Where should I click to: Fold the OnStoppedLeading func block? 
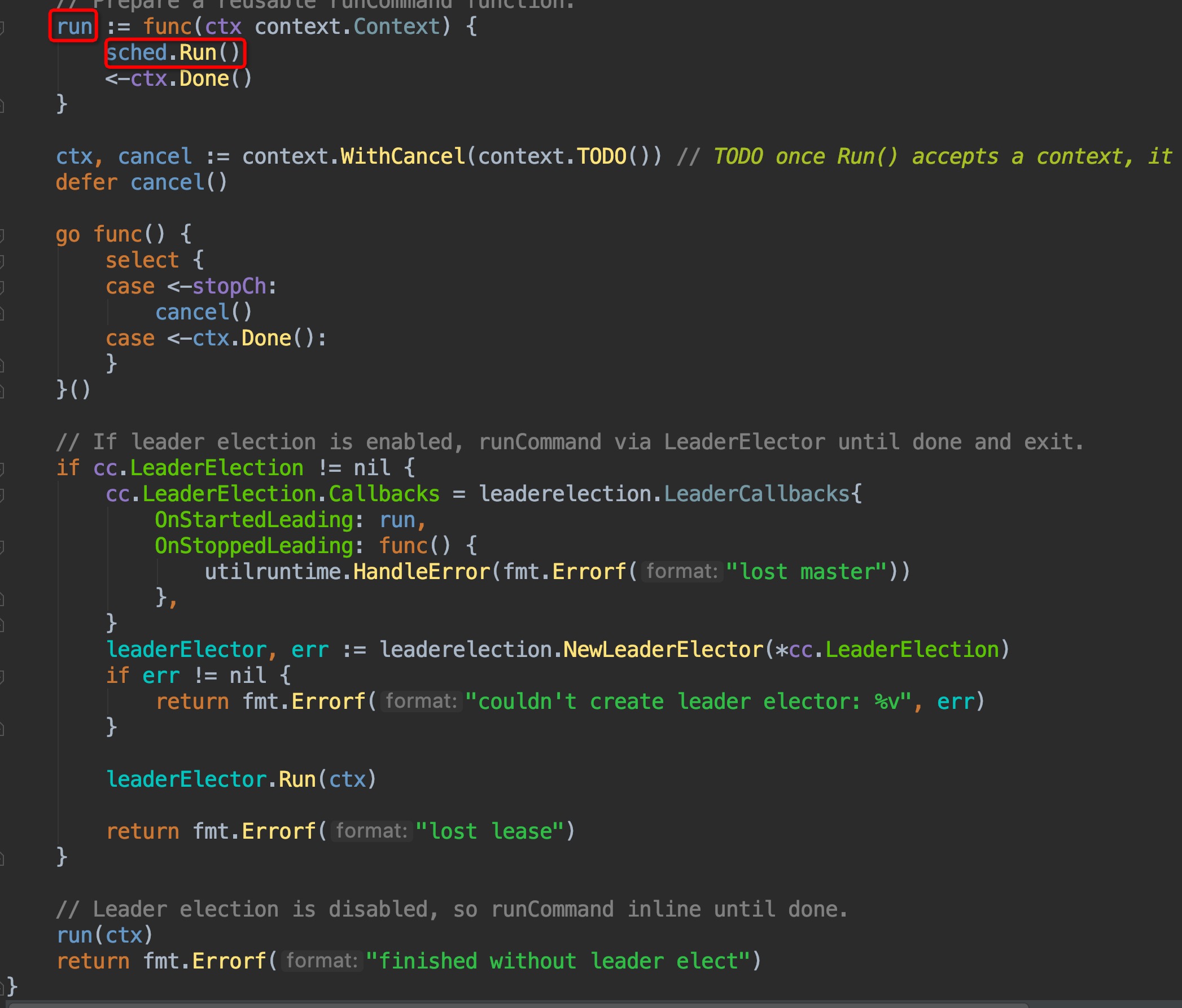pyautogui.click(x=2, y=546)
